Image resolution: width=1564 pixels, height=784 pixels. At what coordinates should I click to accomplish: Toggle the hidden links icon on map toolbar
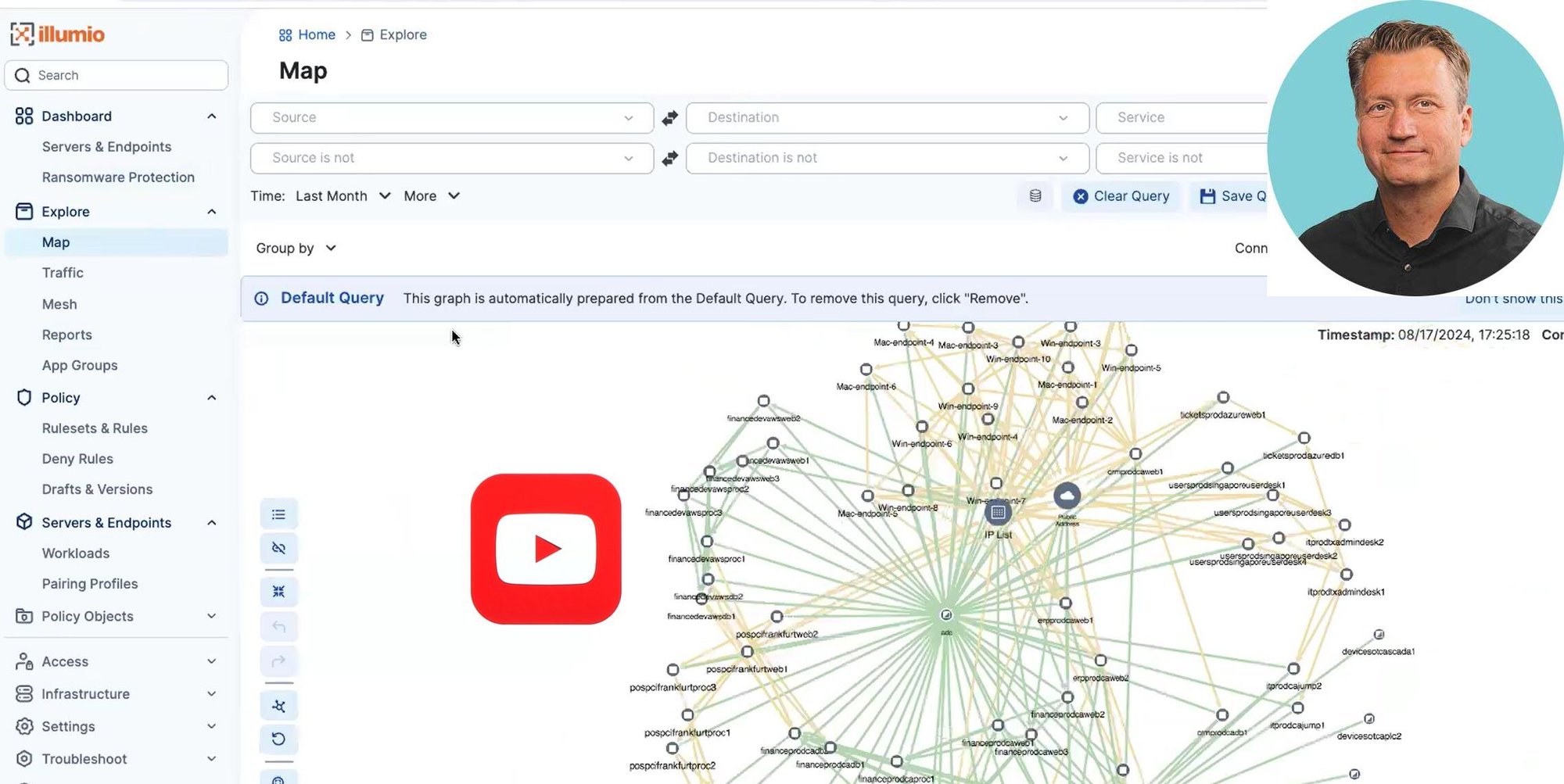tap(278, 548)
